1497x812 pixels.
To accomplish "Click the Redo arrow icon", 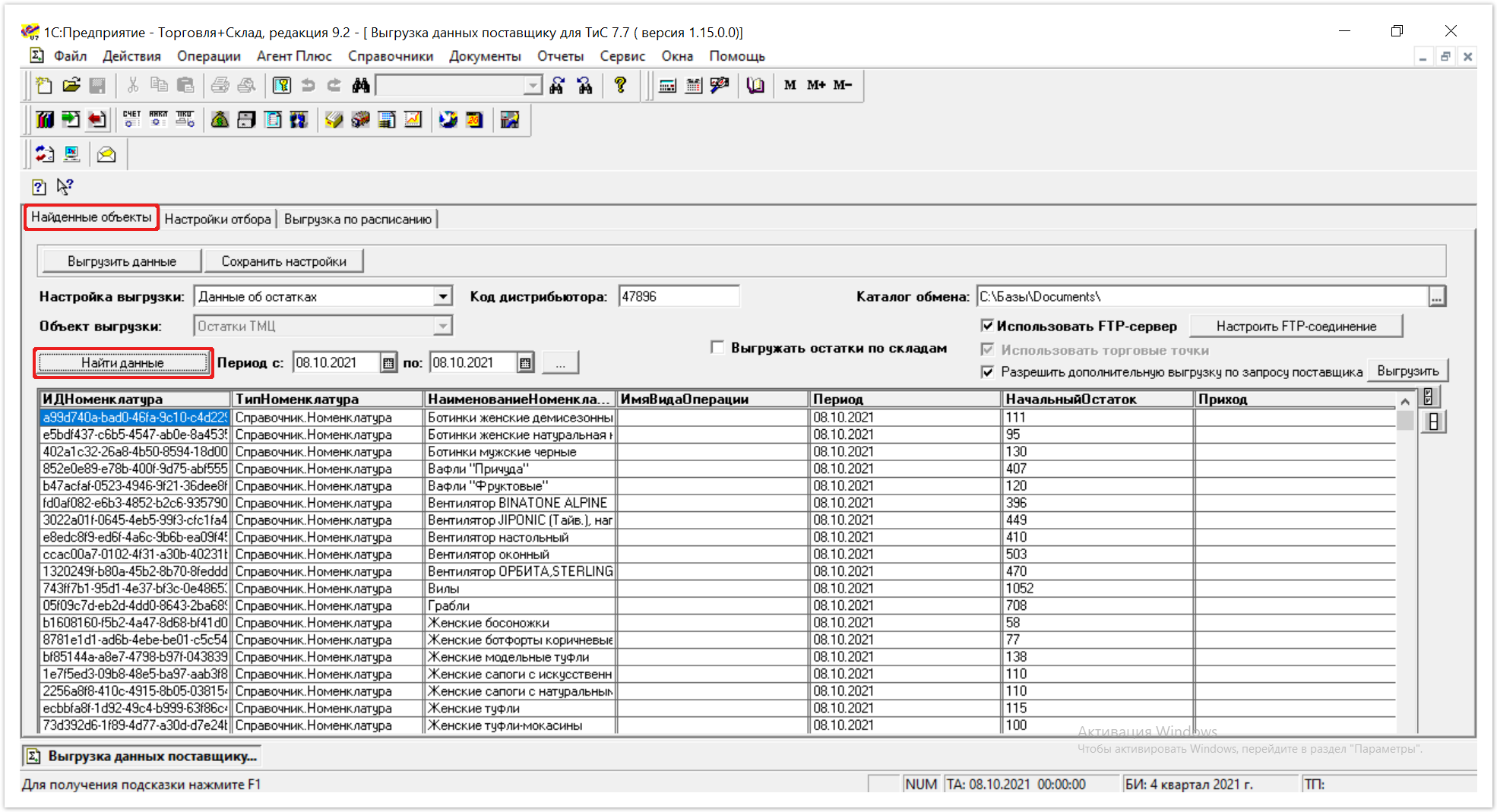I will (x=334, y=85).
